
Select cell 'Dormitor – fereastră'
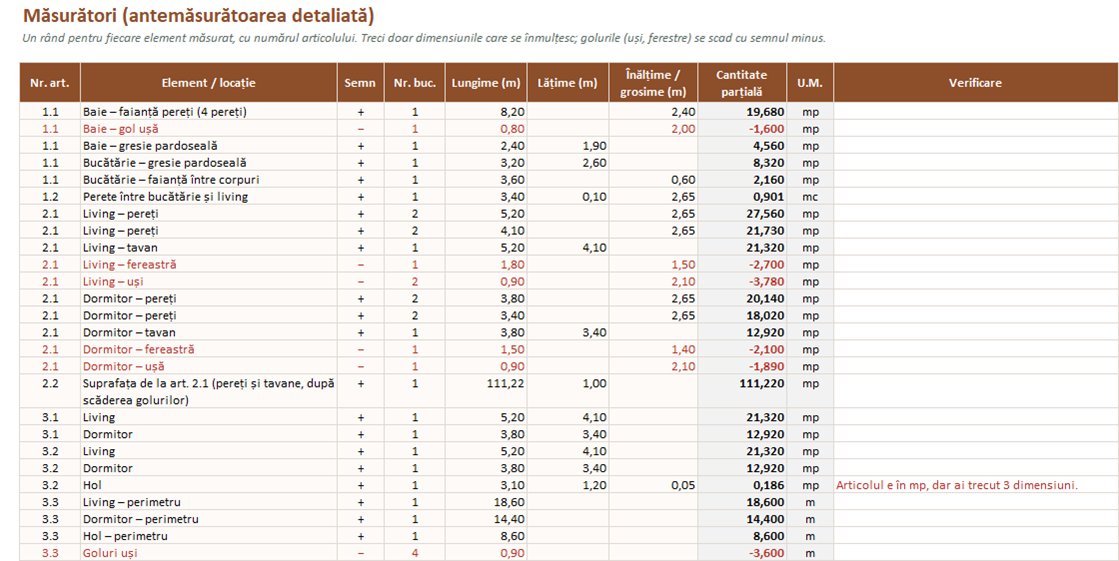(208, 350)
